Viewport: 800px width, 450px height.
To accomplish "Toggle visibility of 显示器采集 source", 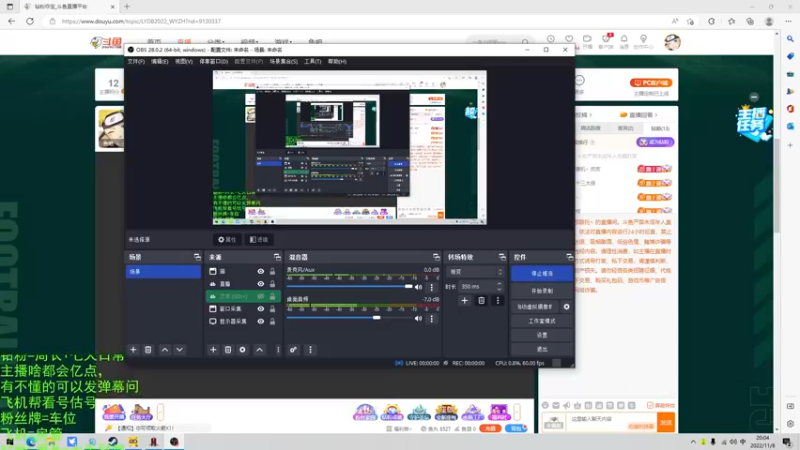I will (261, 321).
